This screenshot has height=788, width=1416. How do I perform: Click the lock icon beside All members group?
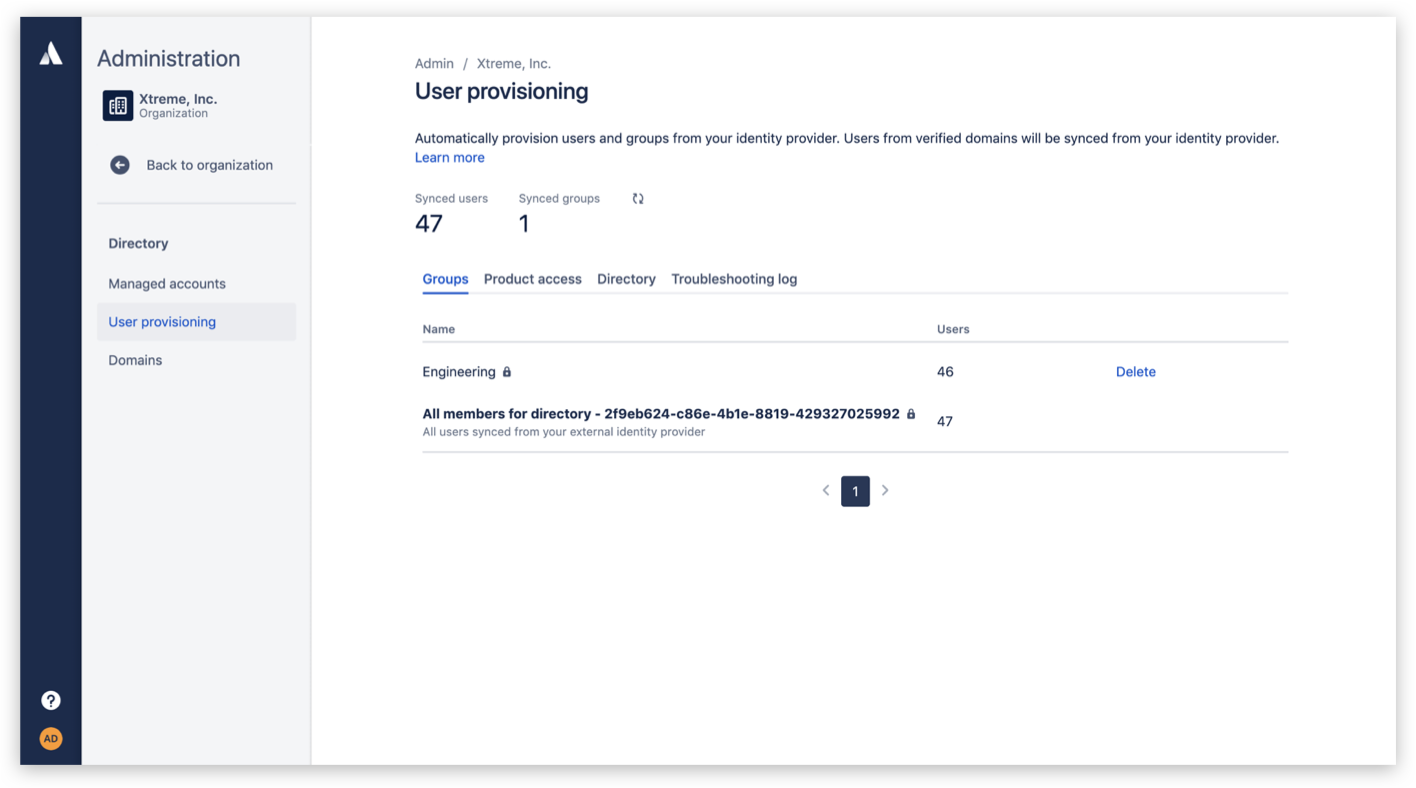pyautogui.click(x=911, y=414)
